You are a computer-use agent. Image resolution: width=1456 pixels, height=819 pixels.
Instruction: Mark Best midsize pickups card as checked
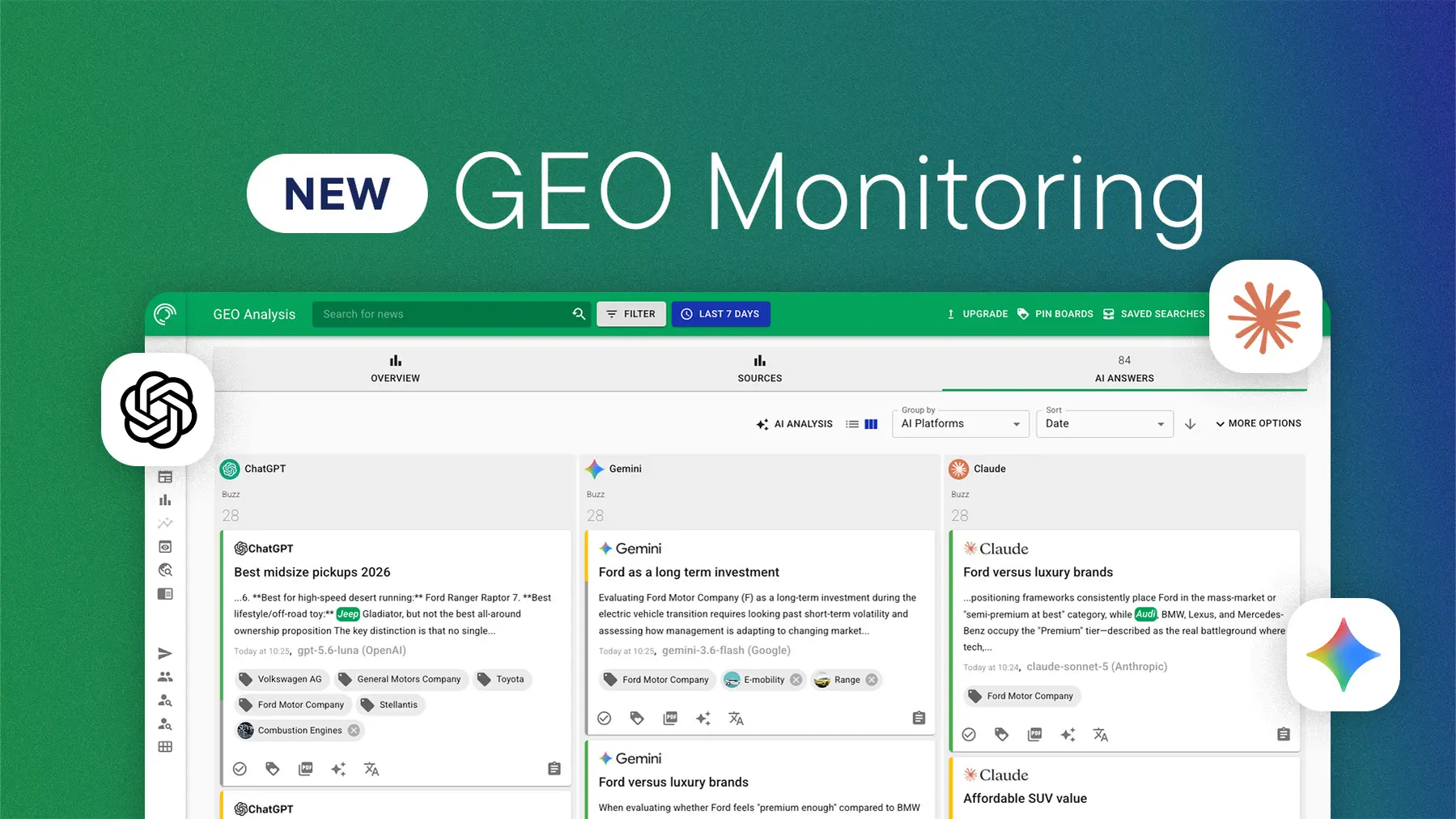coord(240,769)
